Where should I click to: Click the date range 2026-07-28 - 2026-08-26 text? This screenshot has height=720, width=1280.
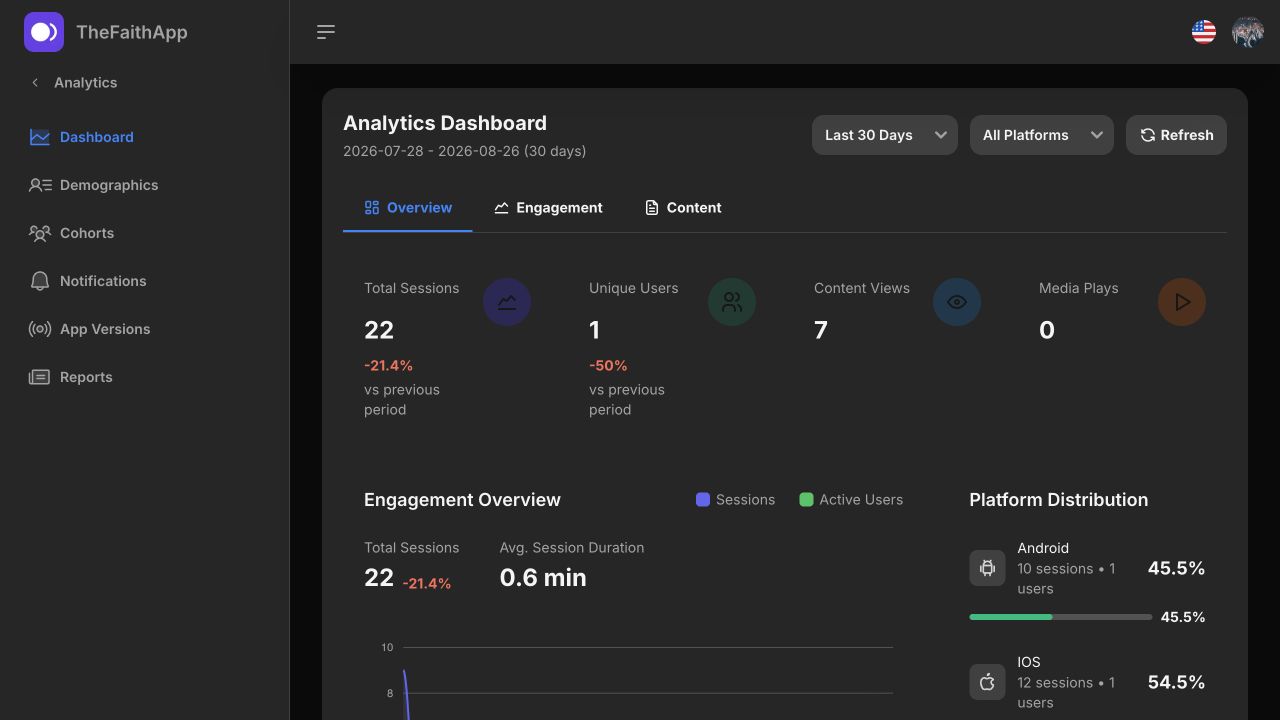pyautogui.click(x=464, y=152)
